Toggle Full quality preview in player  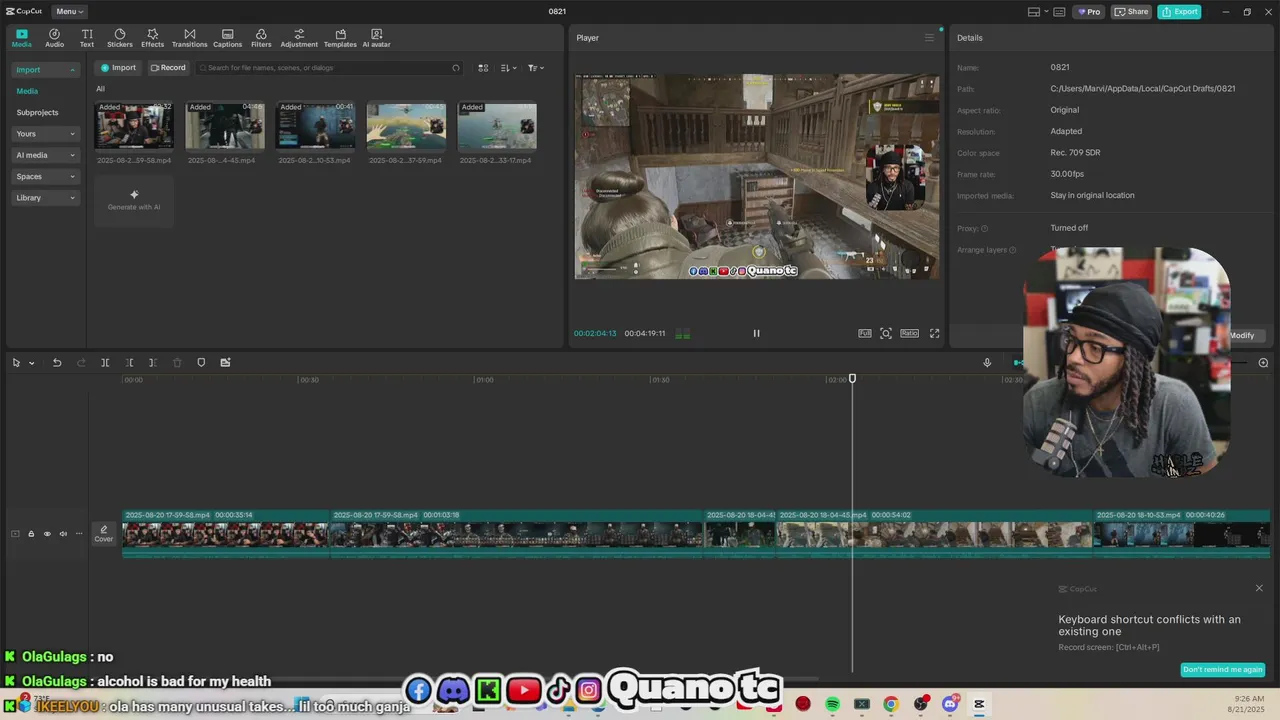[865, 333]
